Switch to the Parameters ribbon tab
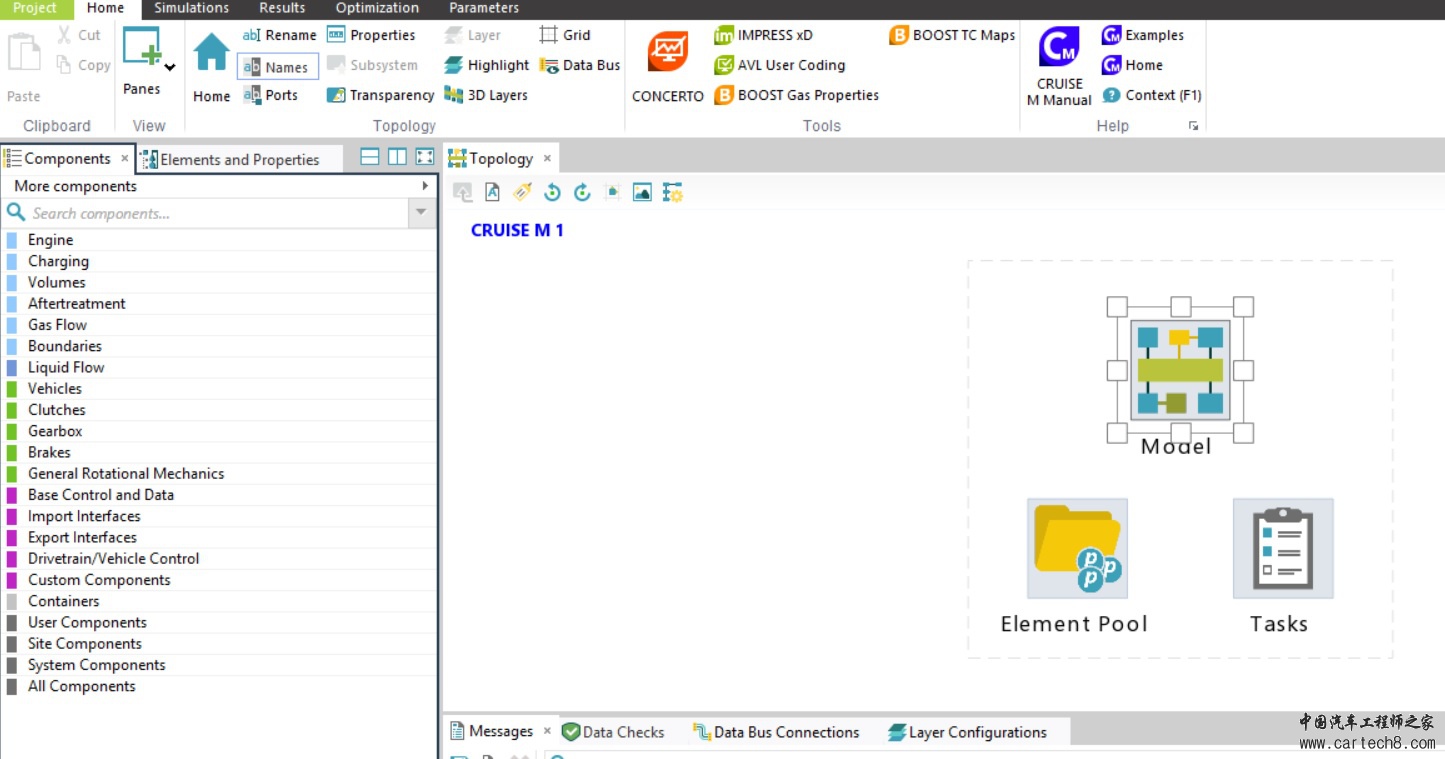The image size is (1445, 759). pyautogui.click(x=484, y=8)
